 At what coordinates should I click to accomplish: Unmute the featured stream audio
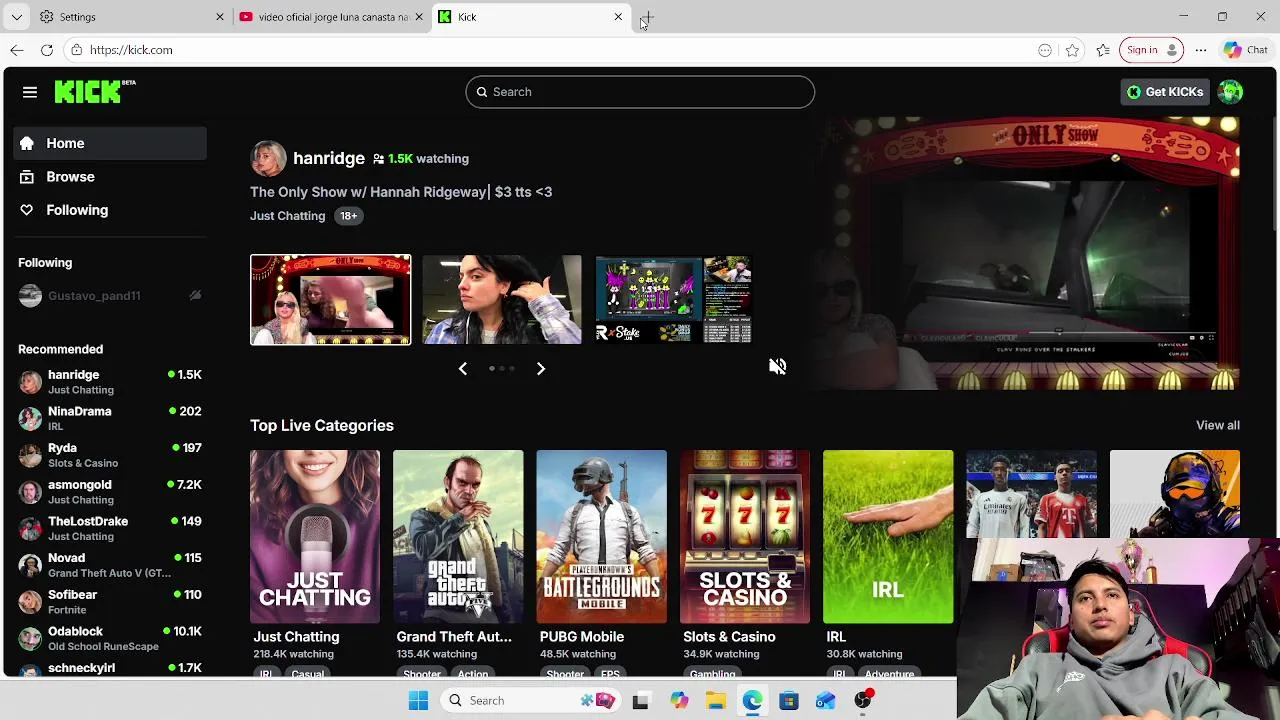(x=777, y=366)
